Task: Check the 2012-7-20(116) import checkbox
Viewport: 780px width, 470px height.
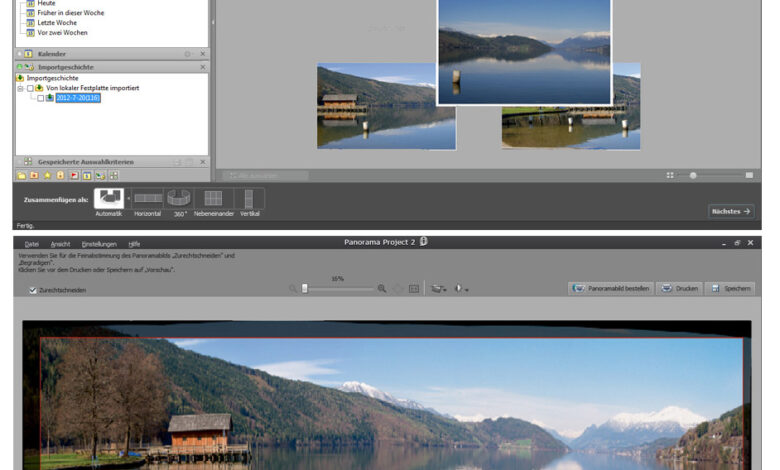Action: pos(40,98)
